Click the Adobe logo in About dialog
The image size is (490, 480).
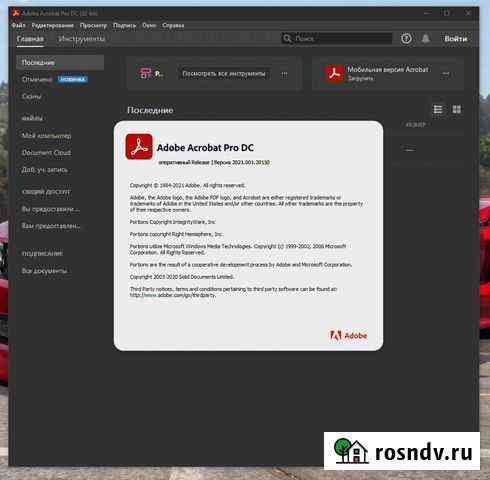pos(348,335)
